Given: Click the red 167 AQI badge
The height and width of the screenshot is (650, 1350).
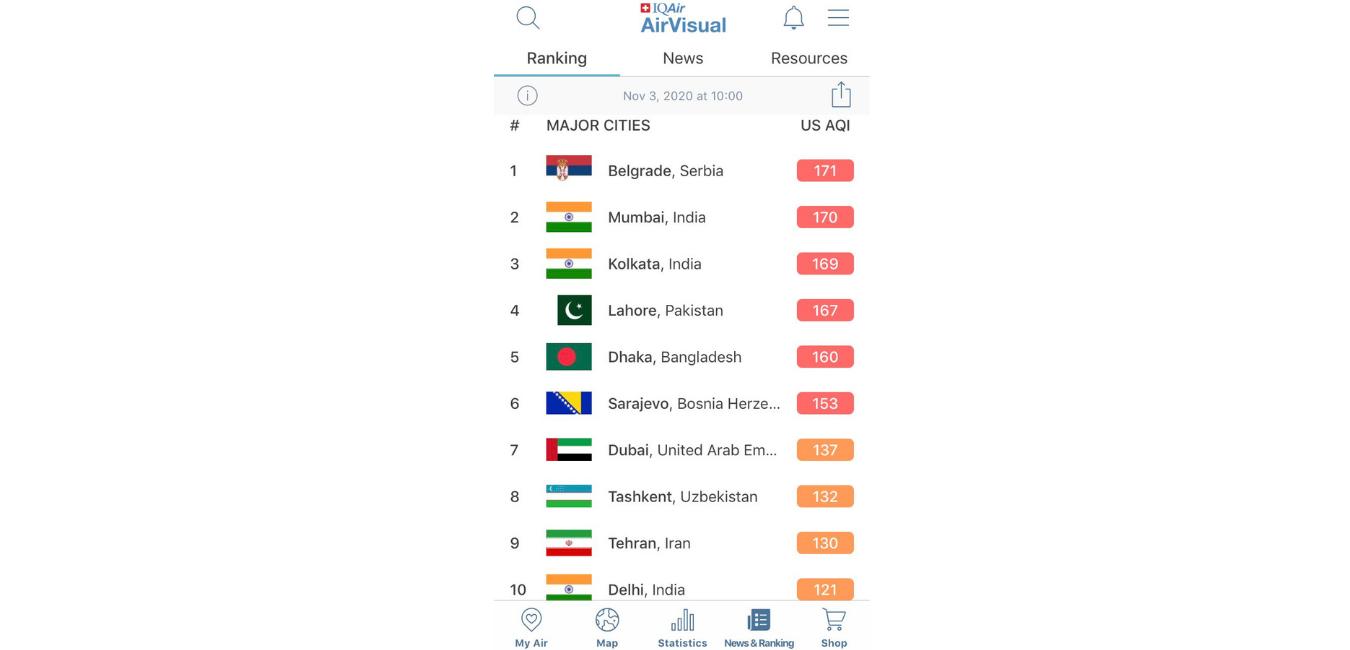Looking at the screenshot, I should pyautogui.click(x=825, y=311).
